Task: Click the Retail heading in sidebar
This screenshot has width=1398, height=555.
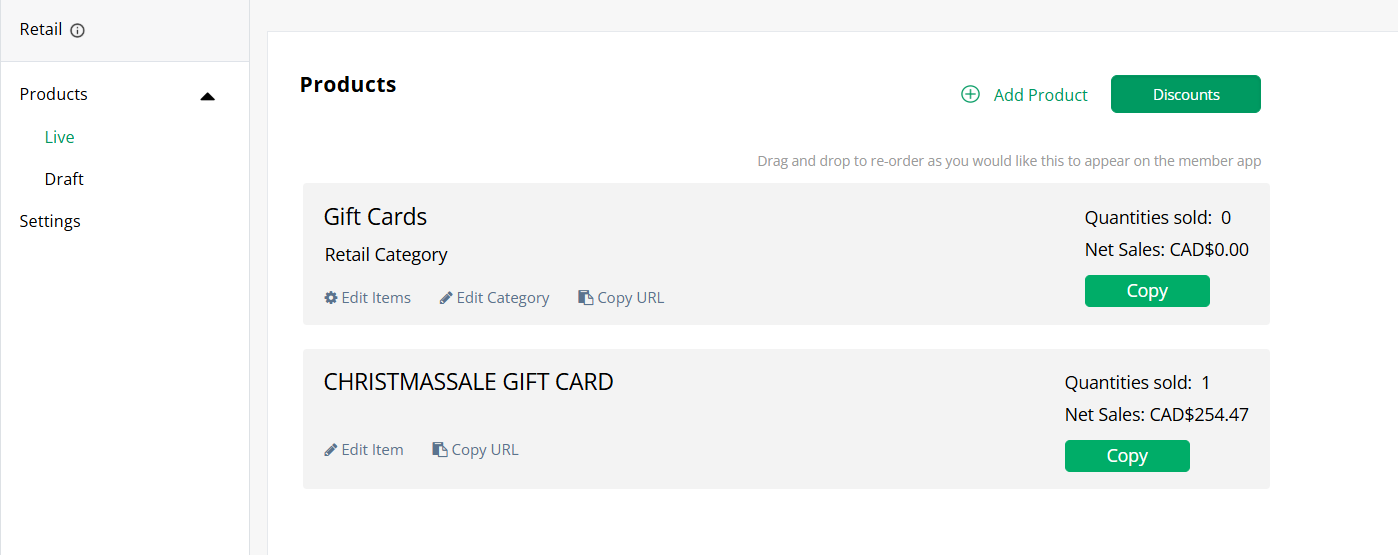Action: point(41,29)
